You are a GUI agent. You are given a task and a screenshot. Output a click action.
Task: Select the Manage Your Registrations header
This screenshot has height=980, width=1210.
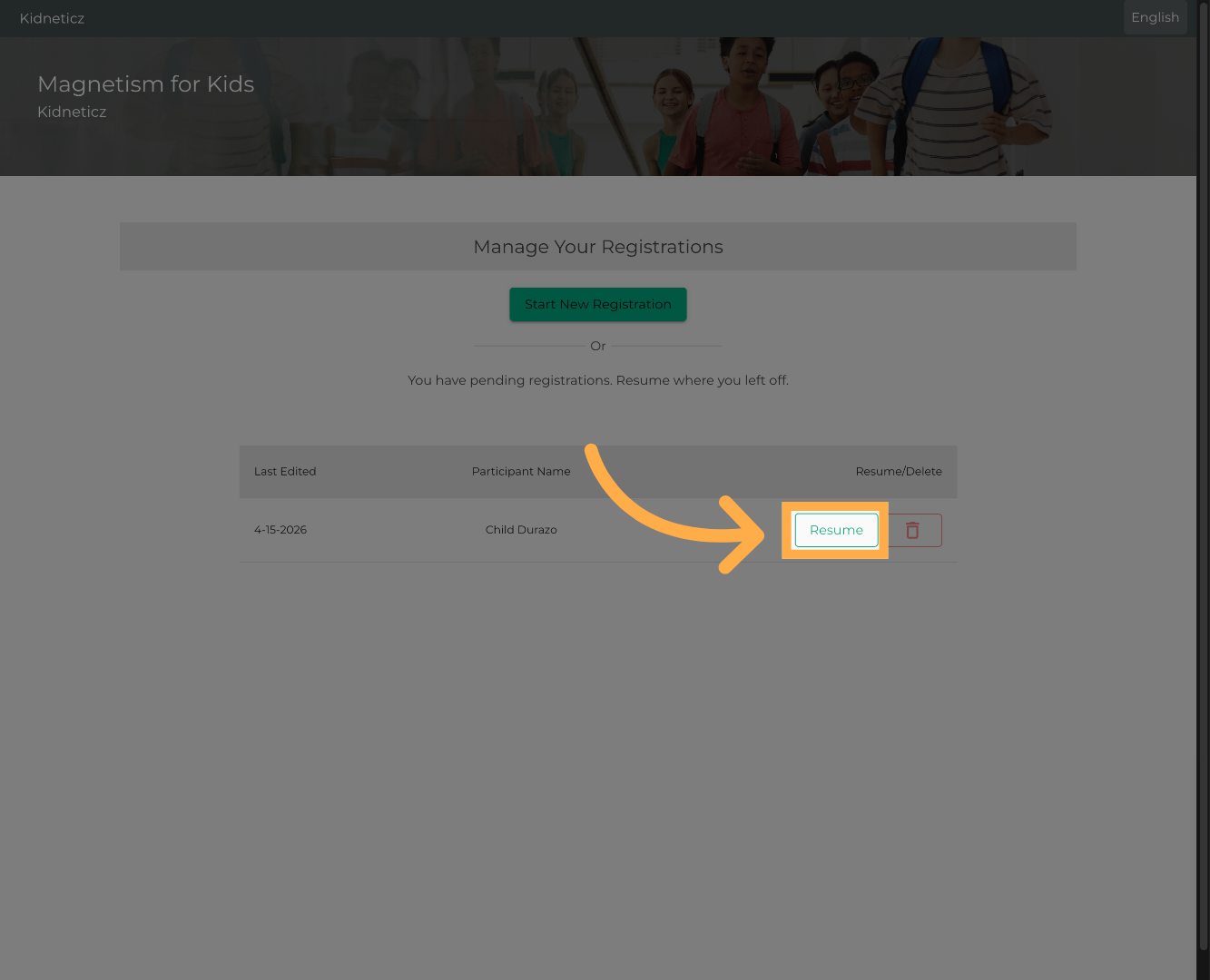tap(597, 246)
